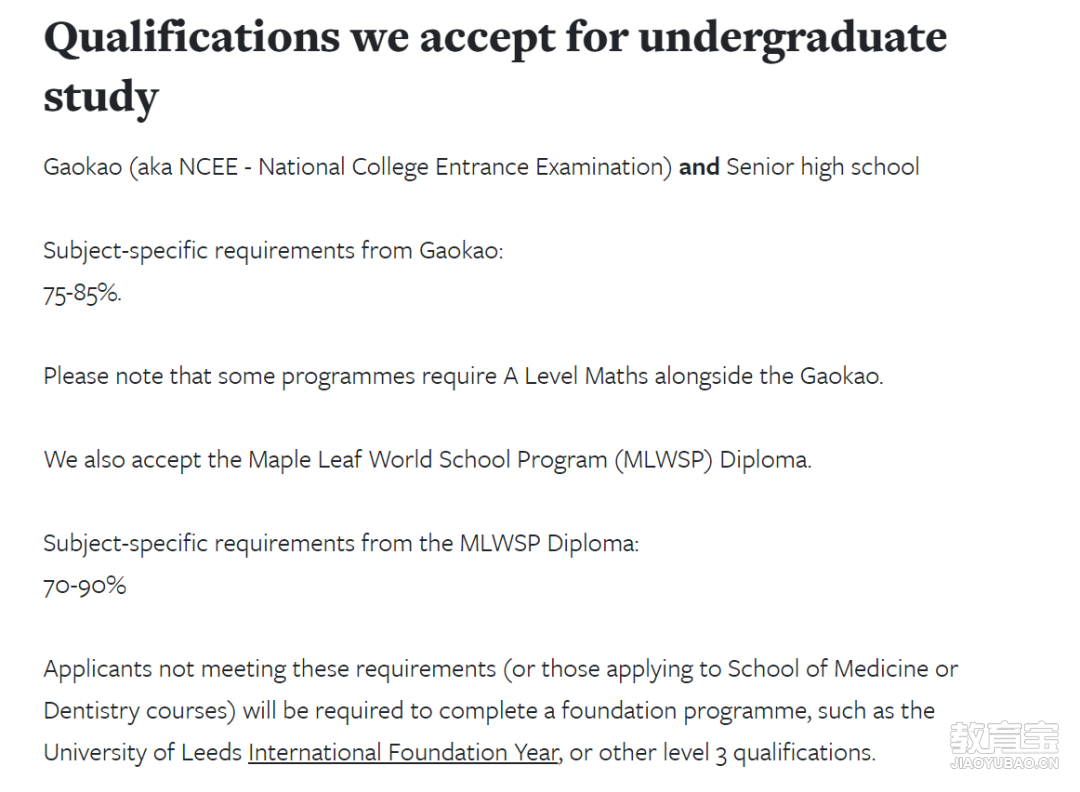Open the International Foundation Year link
The image size is (1080, 792).
tap(402, 752)
